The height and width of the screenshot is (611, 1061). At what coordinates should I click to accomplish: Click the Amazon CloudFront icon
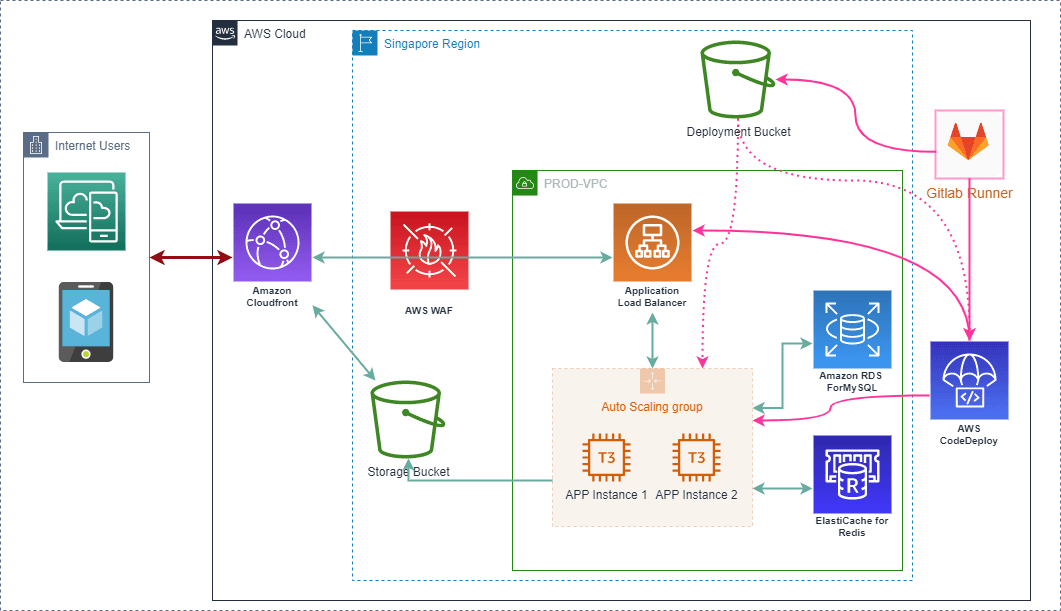[x=272, y=242]
